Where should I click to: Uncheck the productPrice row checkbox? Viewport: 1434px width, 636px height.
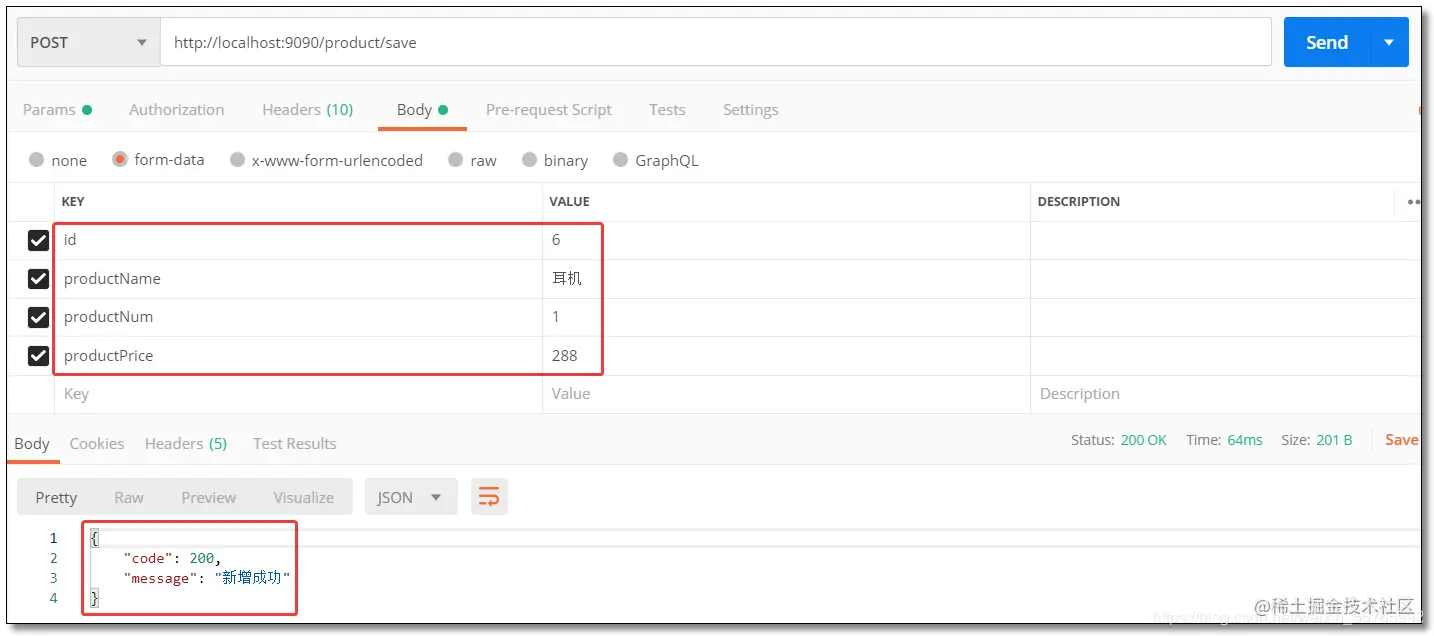(x=38, y=355)
